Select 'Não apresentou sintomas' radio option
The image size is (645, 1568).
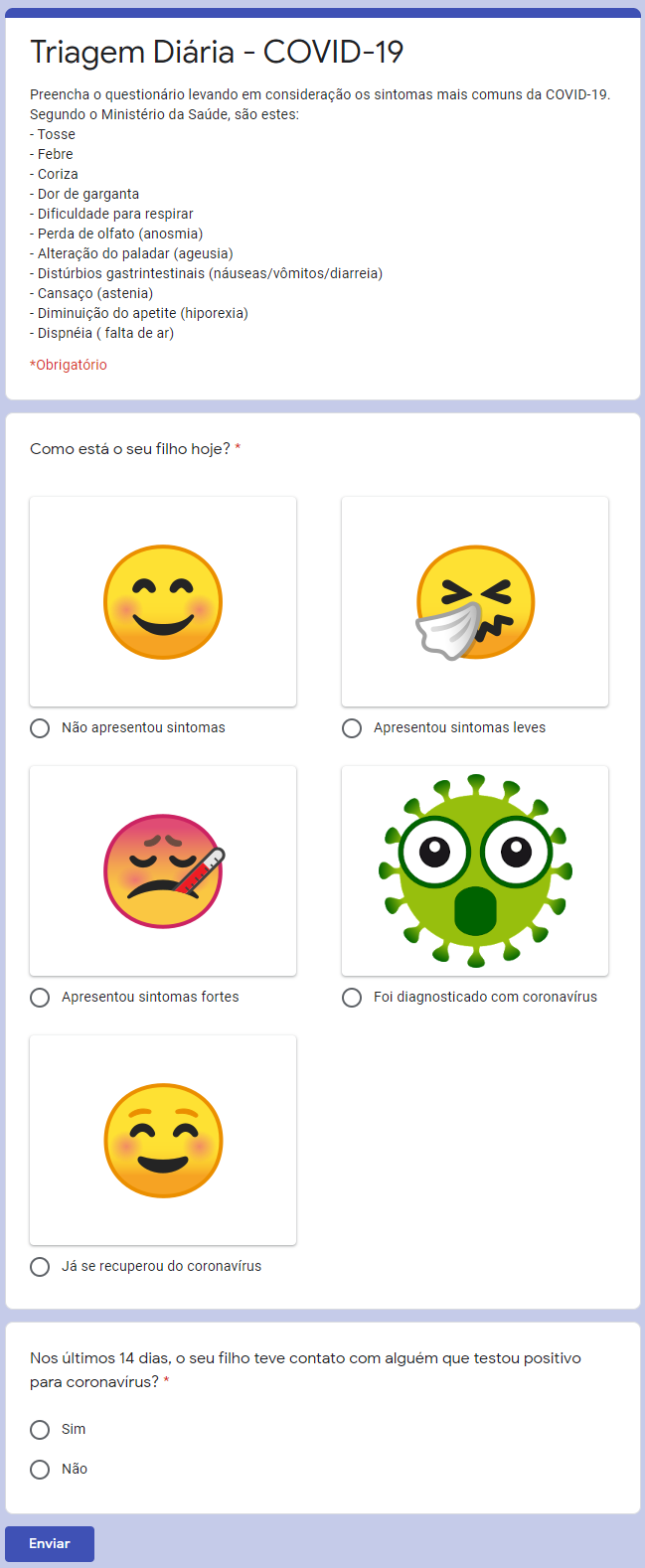pos(40,728)
